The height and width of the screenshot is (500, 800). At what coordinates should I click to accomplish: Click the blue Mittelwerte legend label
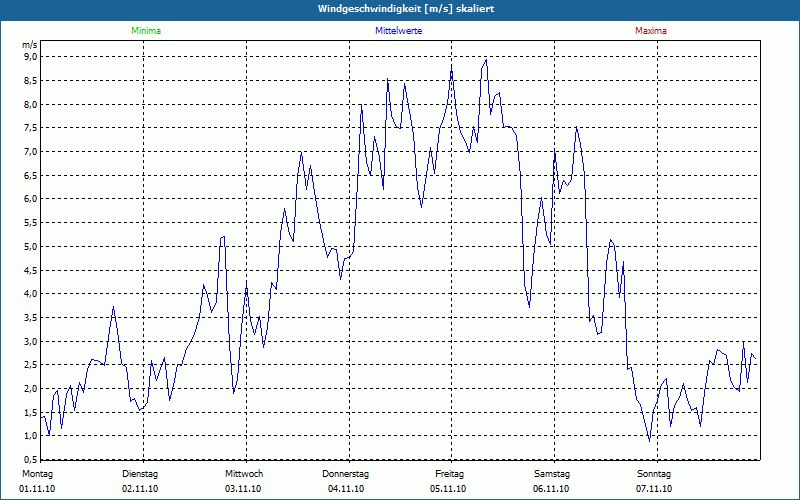[398, 31]
